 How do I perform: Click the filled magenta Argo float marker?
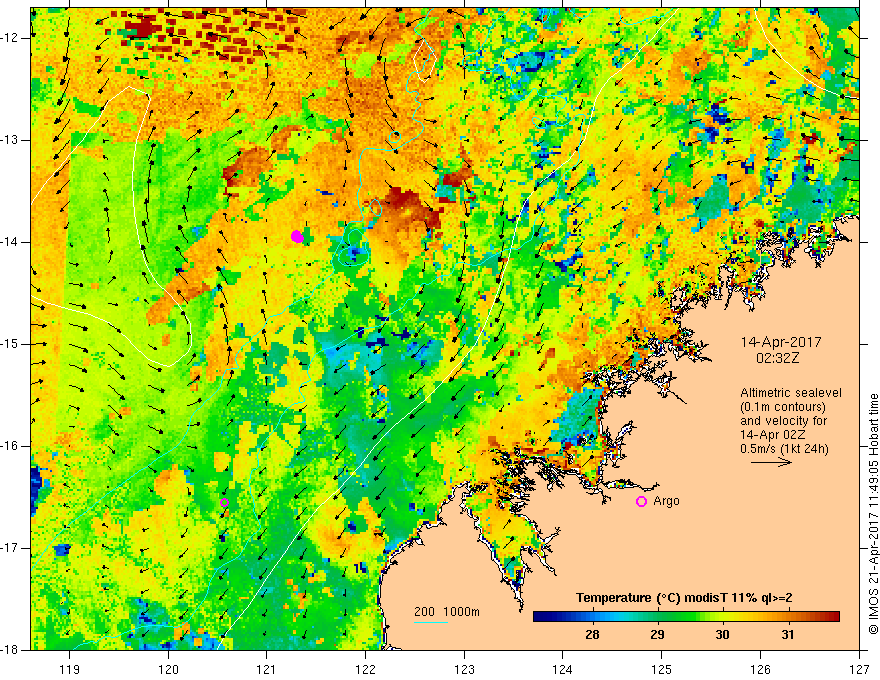297,237
